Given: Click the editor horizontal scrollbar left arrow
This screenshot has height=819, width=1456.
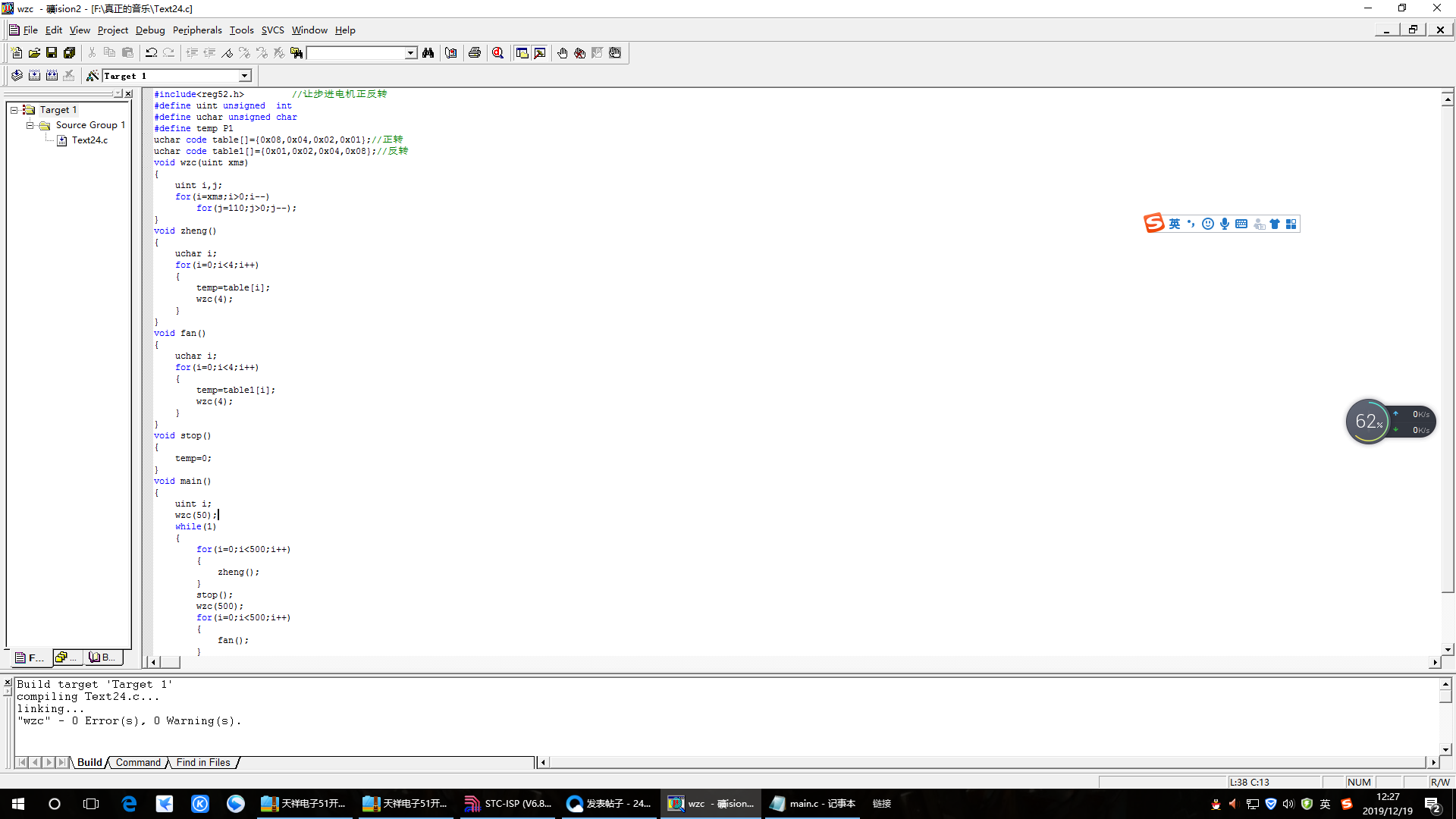Looking at the screenshot, I should click(x=153, y=662).
